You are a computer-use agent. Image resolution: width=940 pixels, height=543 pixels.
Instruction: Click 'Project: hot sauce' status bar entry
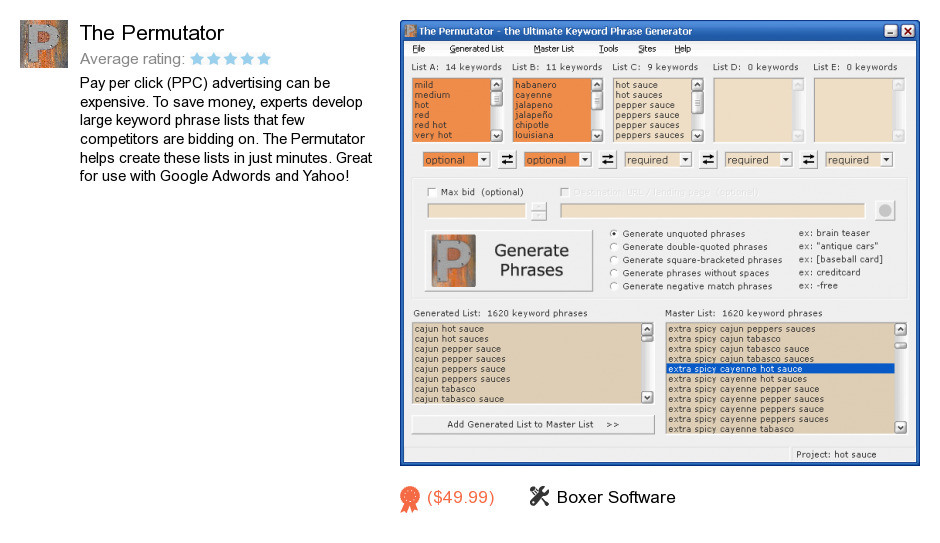click(x=836, y=454)
